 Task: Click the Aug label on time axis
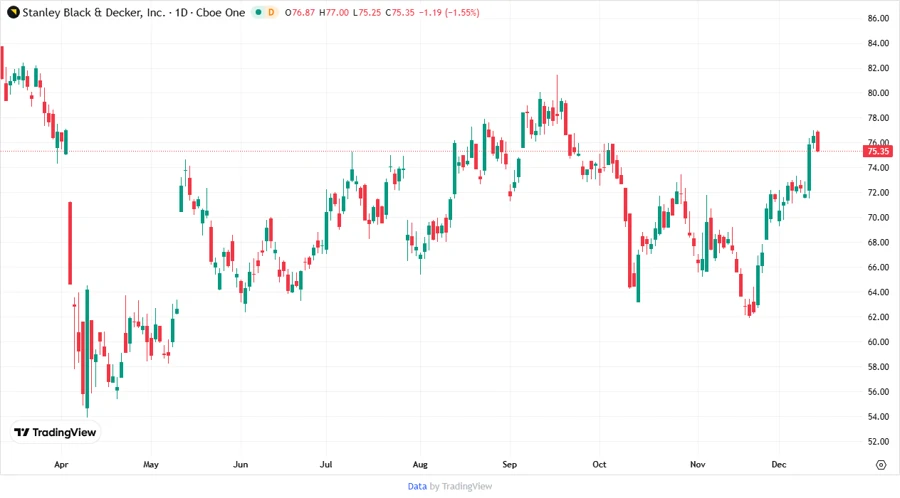click(x=420, y=464)
